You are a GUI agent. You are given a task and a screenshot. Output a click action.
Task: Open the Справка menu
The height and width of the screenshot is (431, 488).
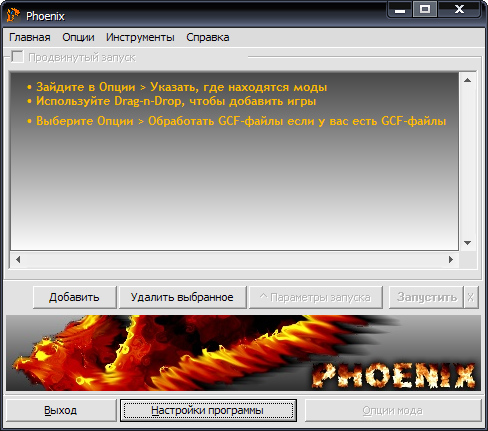(208, 37)
